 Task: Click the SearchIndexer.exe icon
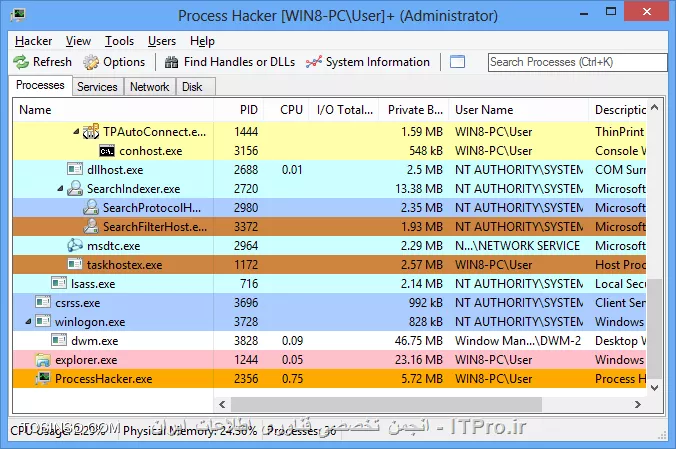pos(75,188)
